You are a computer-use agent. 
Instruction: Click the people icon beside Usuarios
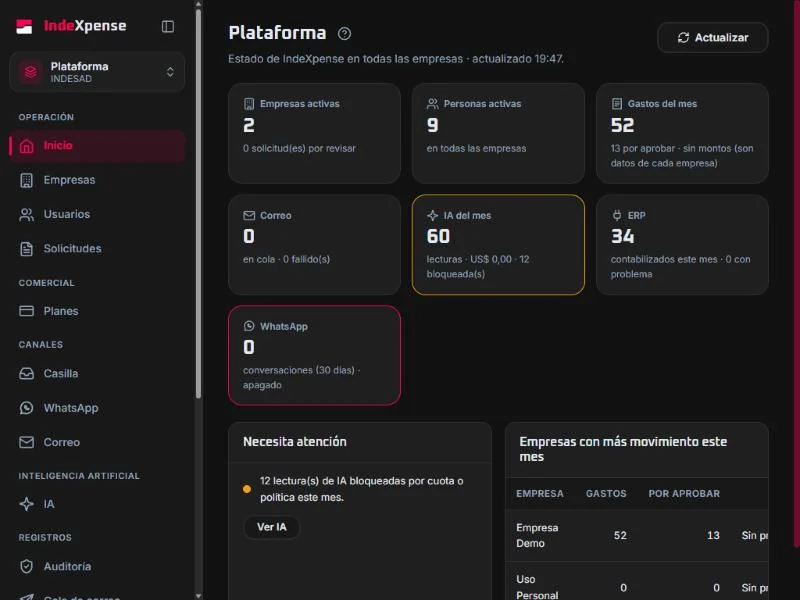(x=27, y=214)
